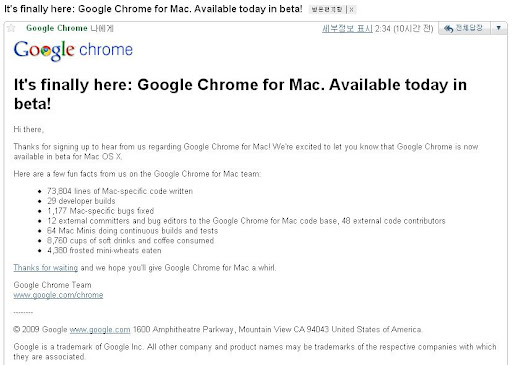
Task: Click the email subject line at top
Action: (153, 9)
